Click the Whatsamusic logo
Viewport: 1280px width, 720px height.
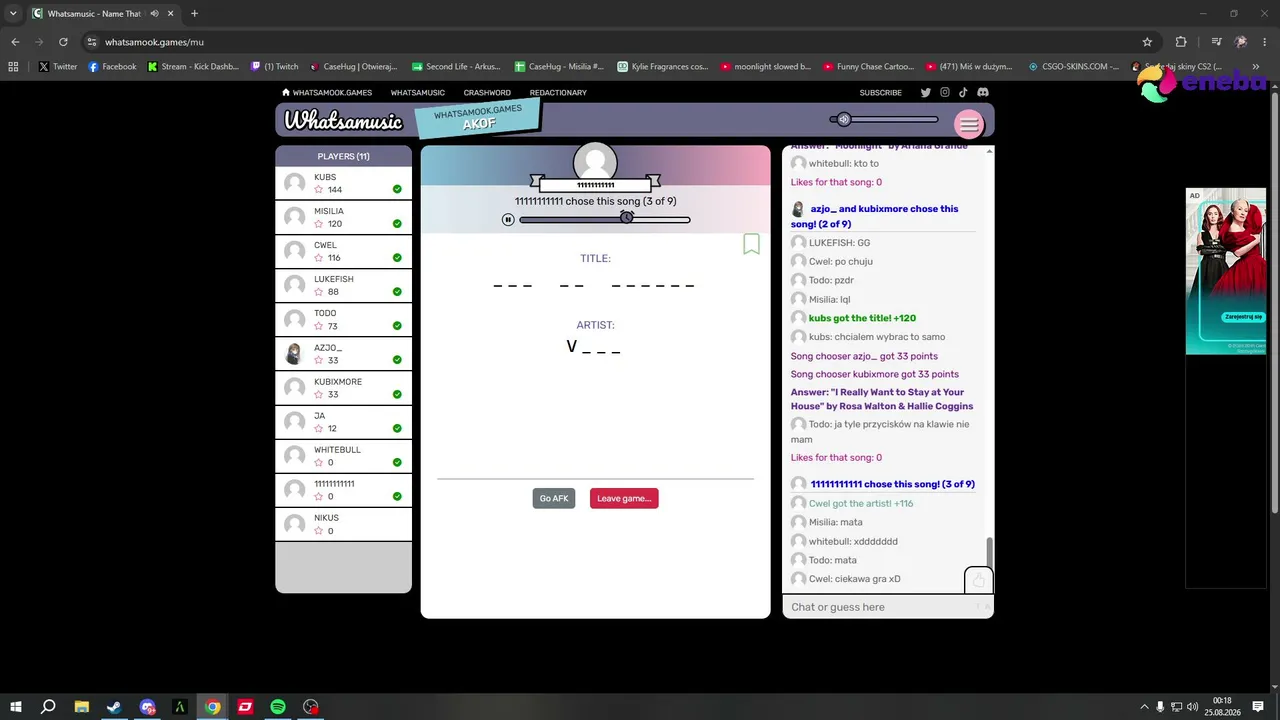pos(343,121)
